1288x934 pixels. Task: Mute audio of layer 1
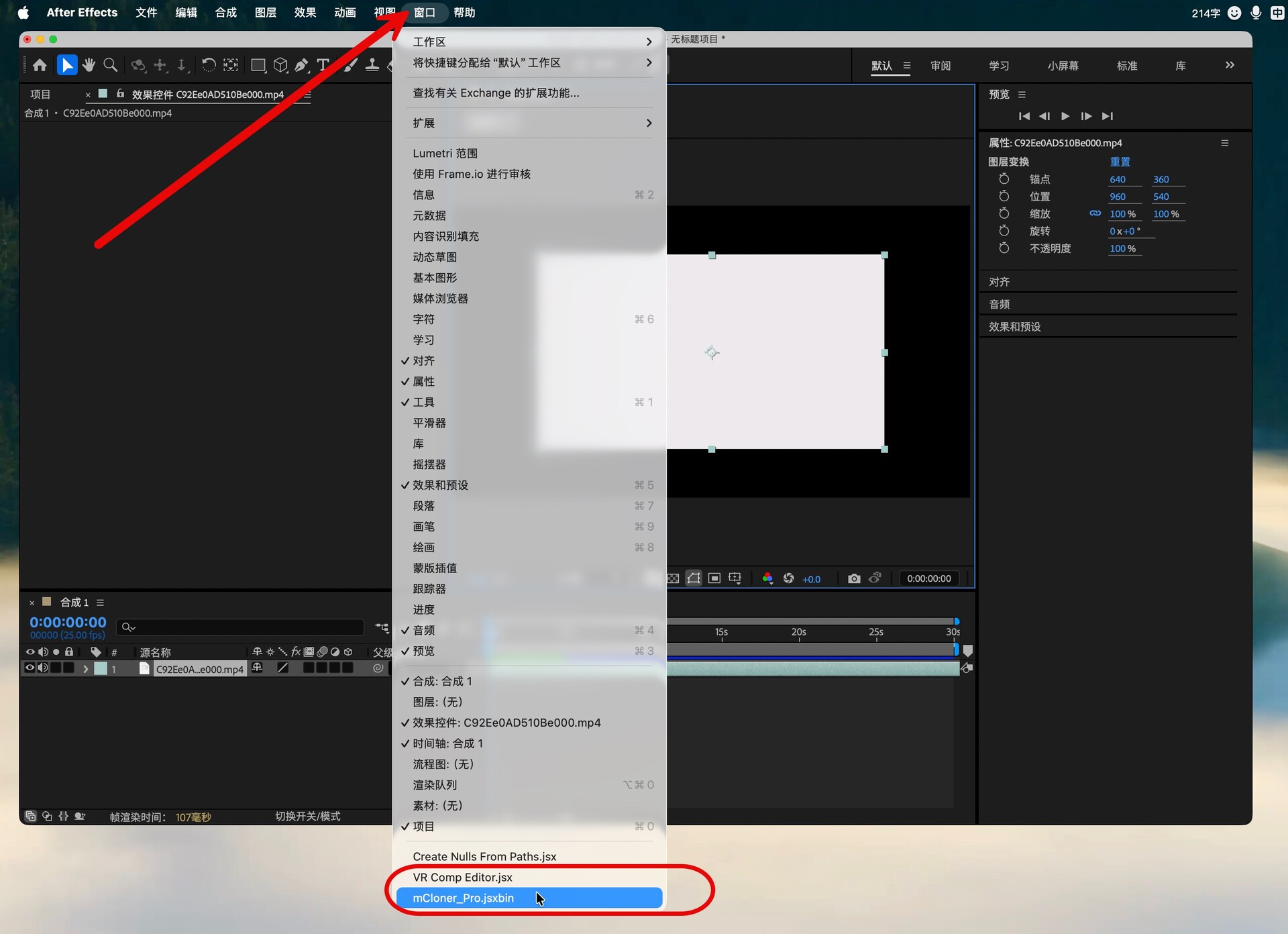(43, 668)
